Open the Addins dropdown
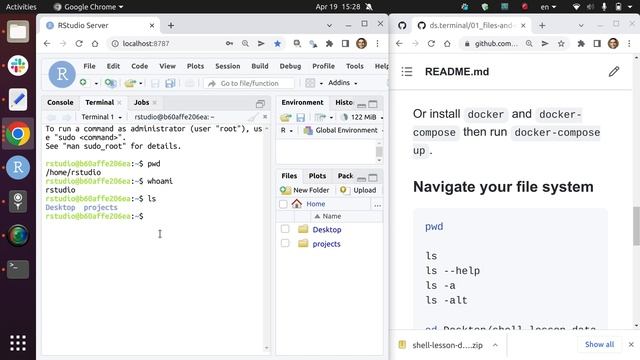This screenshot has width=640, height=360. pos(342,83)
